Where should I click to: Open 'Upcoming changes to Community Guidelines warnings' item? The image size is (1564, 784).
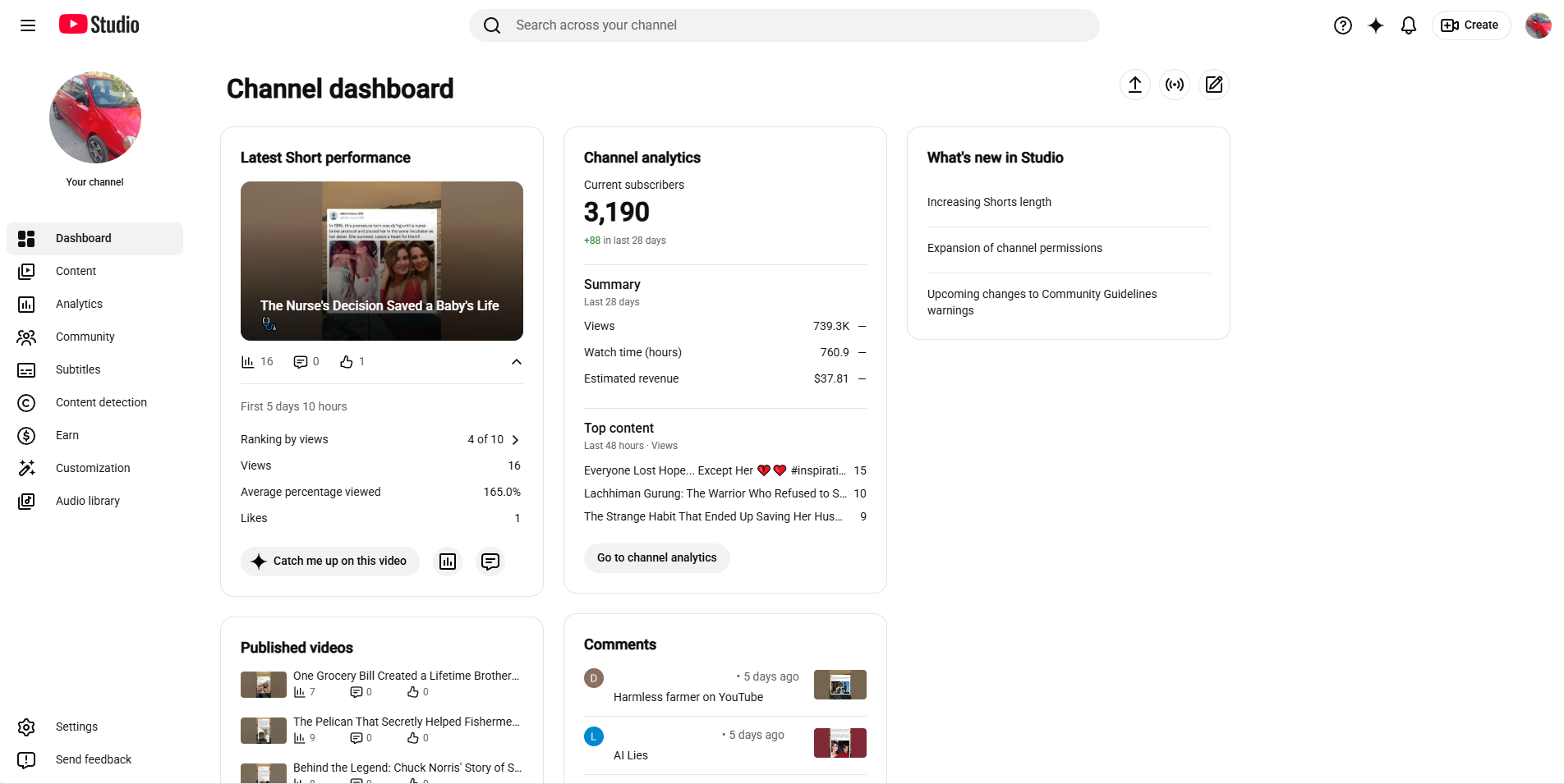pos(1042,302)
